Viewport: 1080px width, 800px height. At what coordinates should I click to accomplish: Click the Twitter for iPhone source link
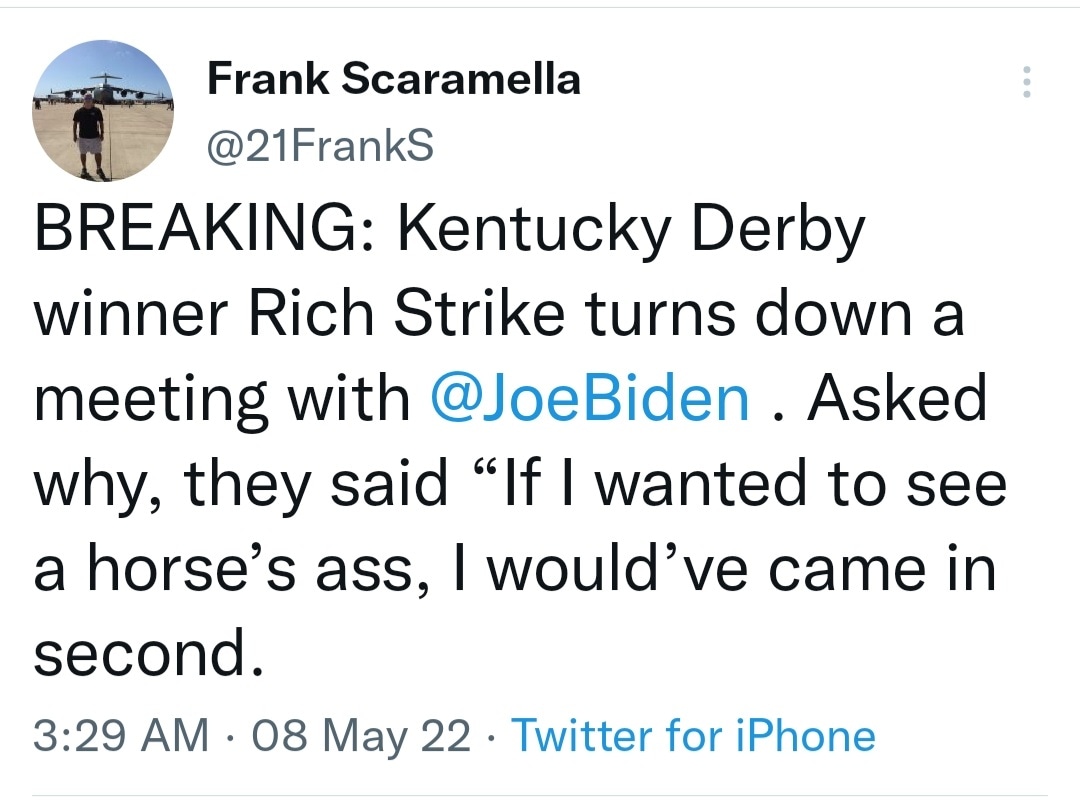(693, 736)
